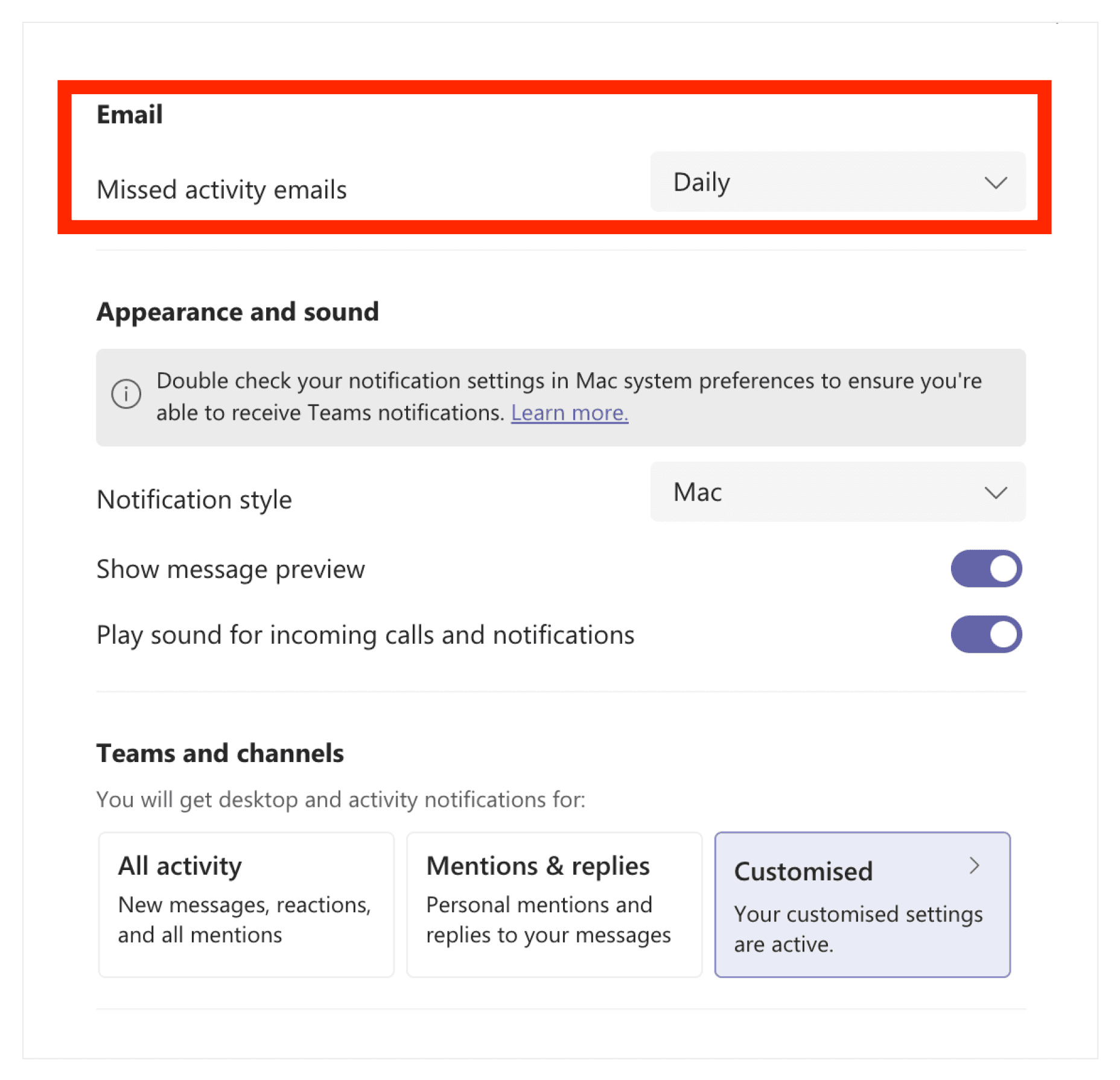This screenshot has height=1080, width=1120.
Task: Click the Notification style label
Action: click(x=194, y=500)
